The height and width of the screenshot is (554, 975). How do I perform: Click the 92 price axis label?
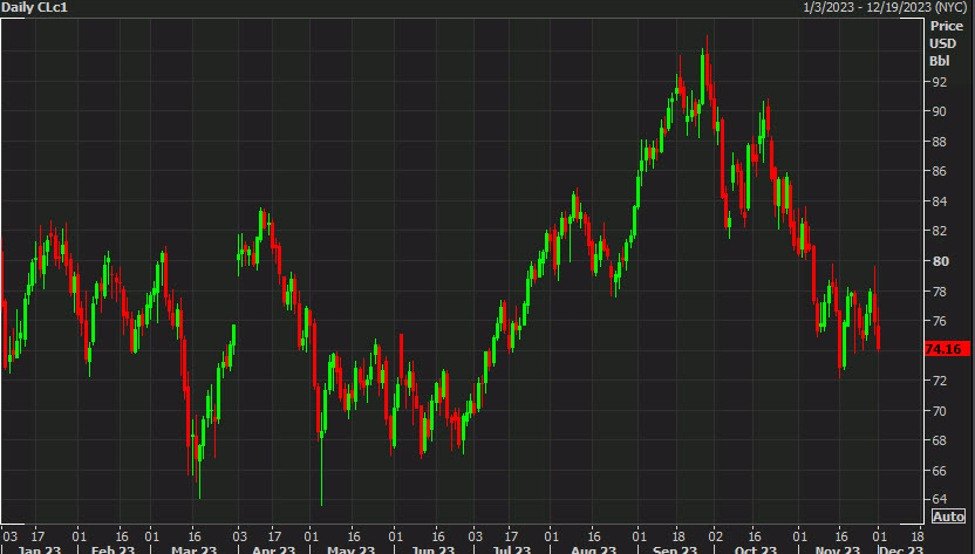coord(940,82)
